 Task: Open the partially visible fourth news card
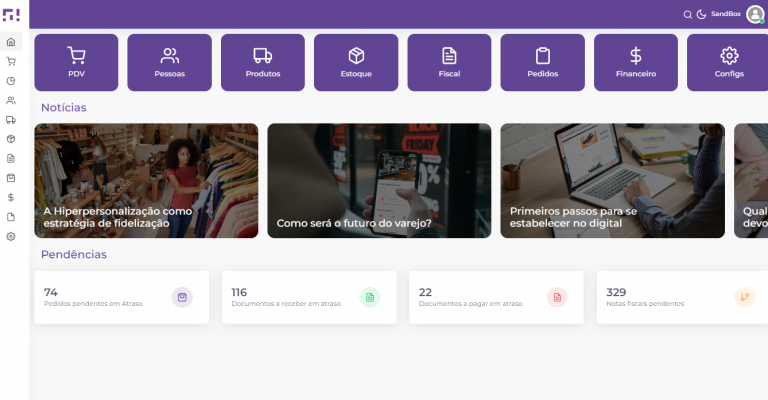point(751,181)
